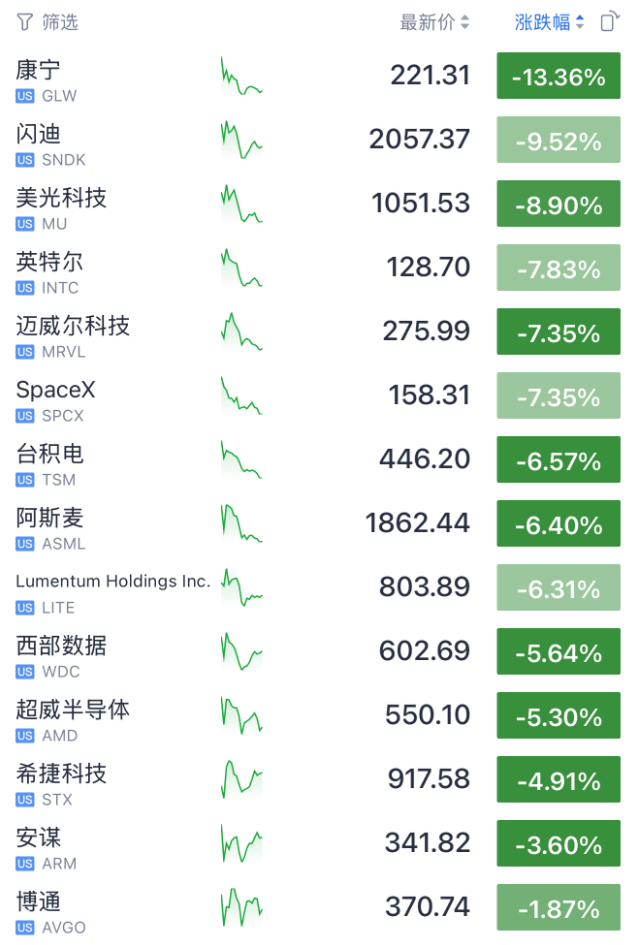
Task: Open the filter funnel icon
Action: (24, 22)
